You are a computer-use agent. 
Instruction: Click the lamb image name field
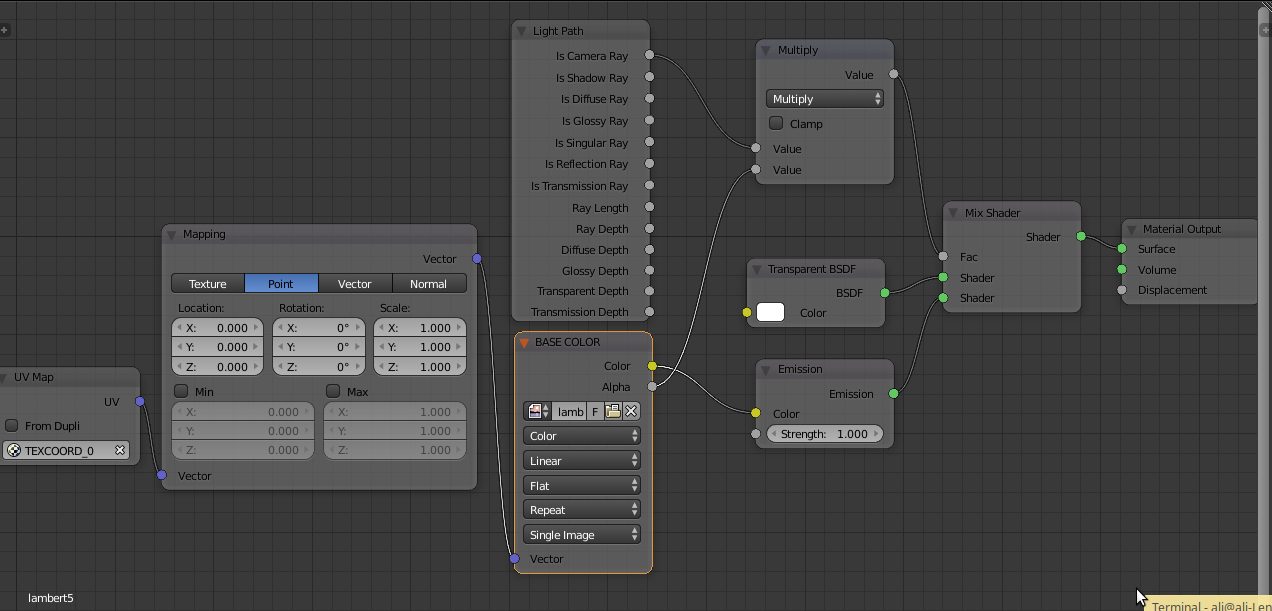[570, 411]
